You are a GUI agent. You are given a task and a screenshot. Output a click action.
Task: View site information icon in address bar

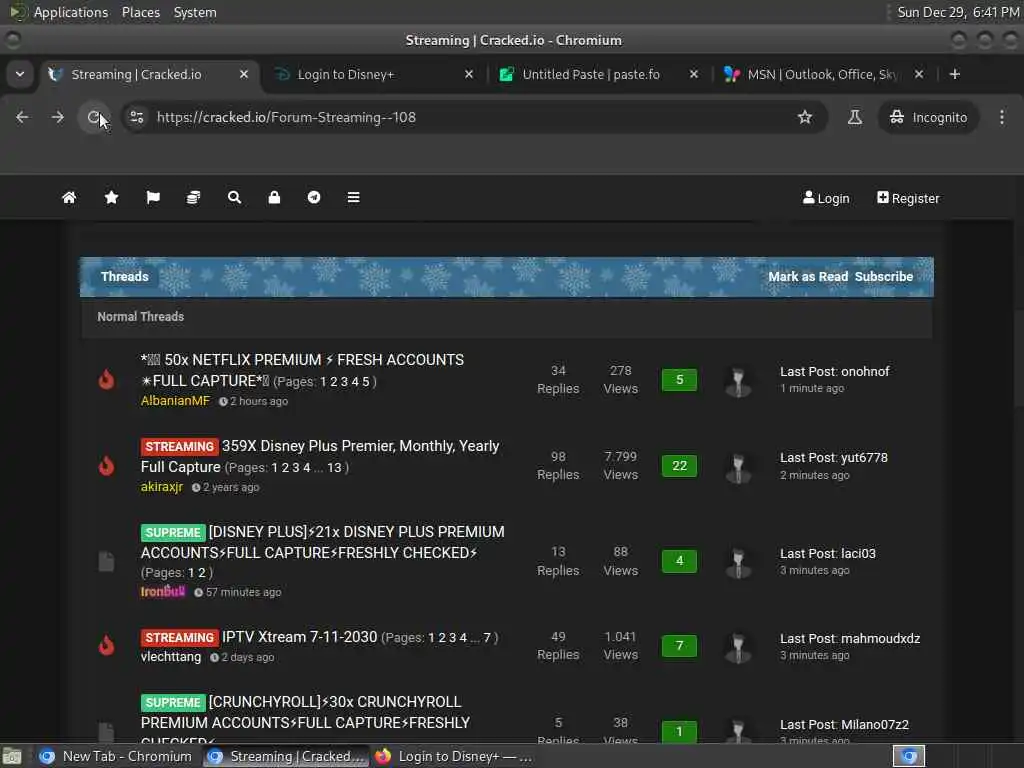pyautogui.click(x=136, y=117)
